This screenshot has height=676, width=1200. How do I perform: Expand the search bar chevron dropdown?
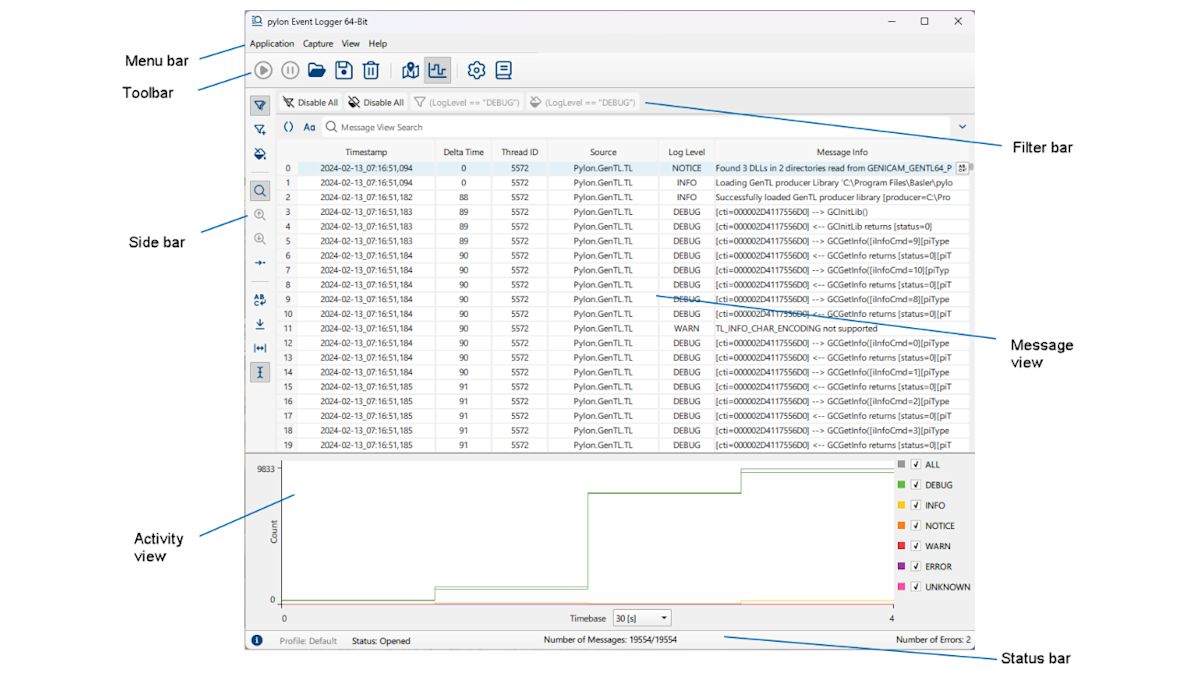tap(962, 127)
